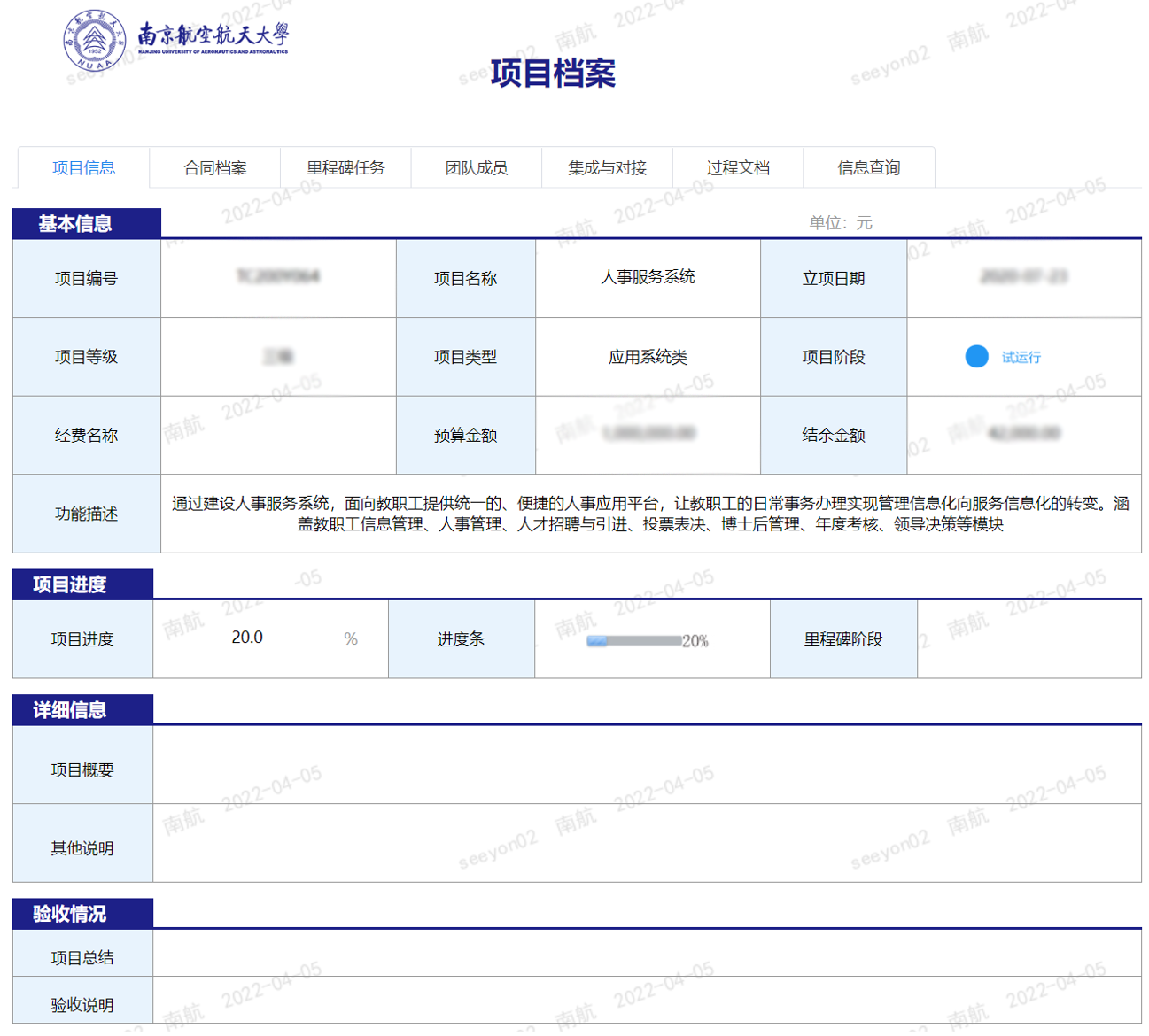Click the 功能描述 label cell
Image resolution: width=1149 pixels, height=1036 pixels.
(x=87, y=514)
